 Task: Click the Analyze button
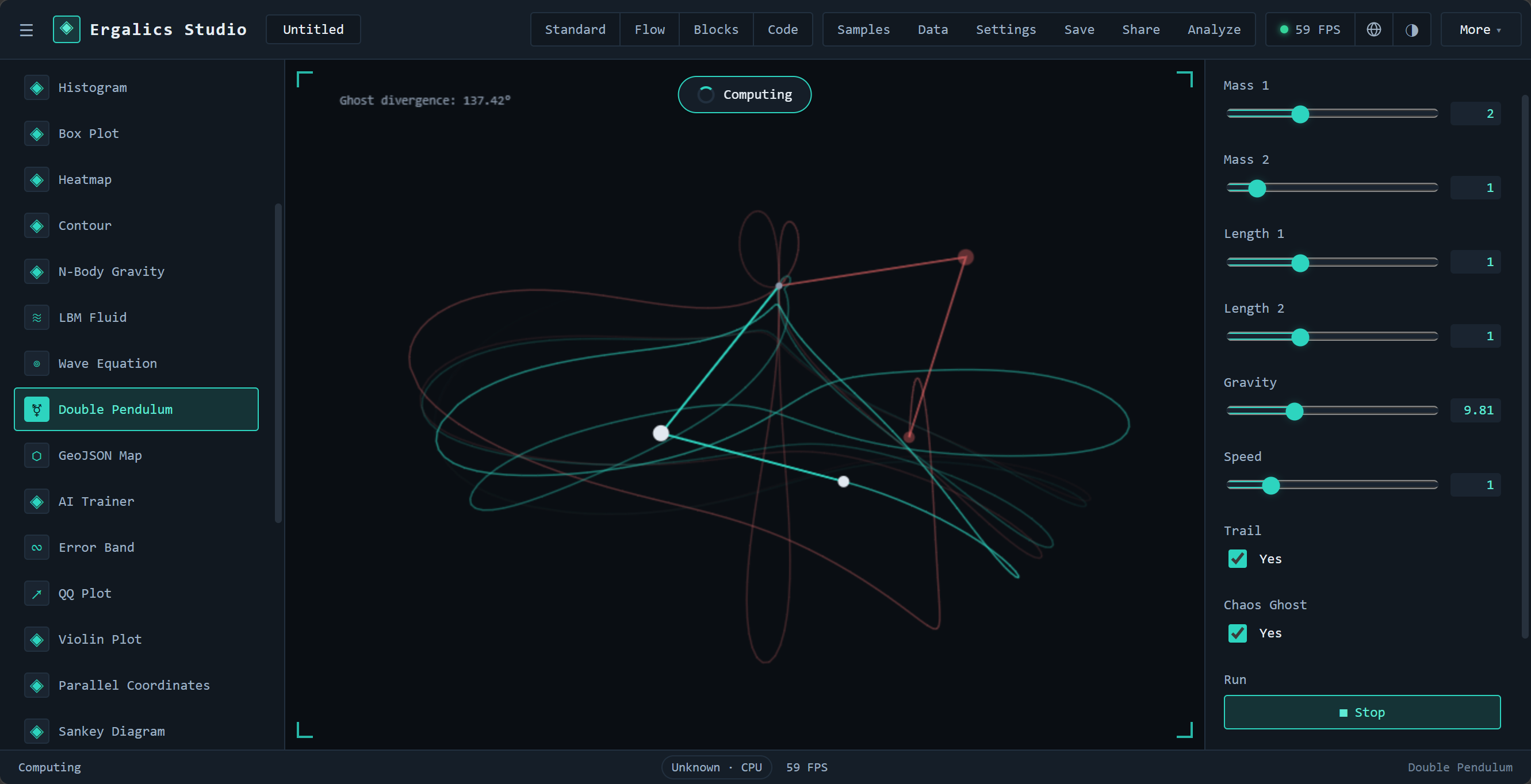click(1214, 30)
